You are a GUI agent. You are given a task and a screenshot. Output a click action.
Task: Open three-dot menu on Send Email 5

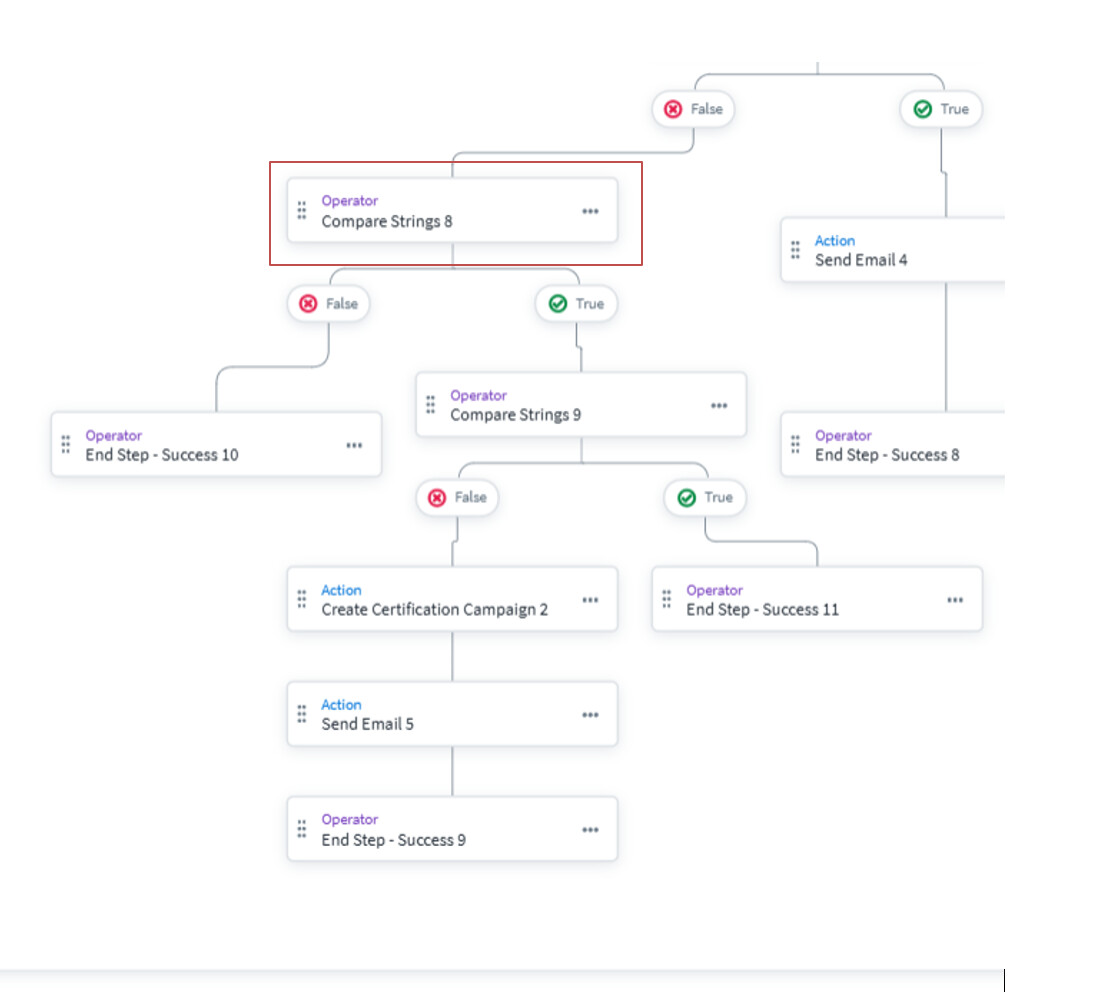coord(590,715)
